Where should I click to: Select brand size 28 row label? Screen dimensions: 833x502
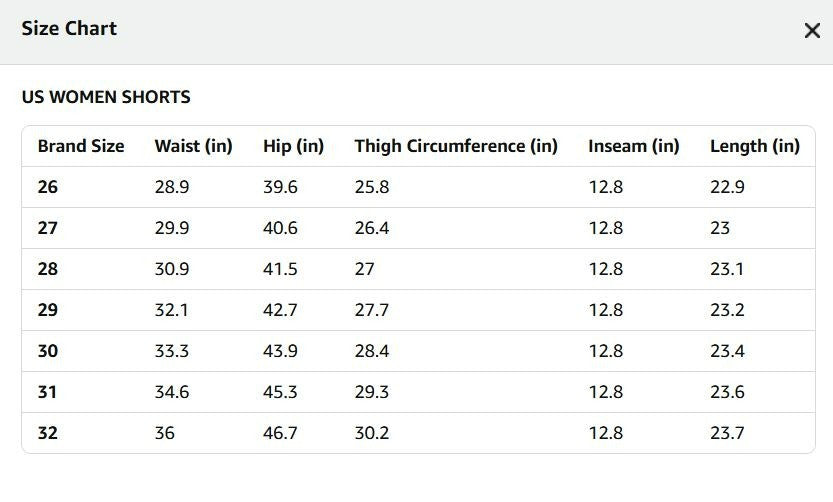pos(48,269)
